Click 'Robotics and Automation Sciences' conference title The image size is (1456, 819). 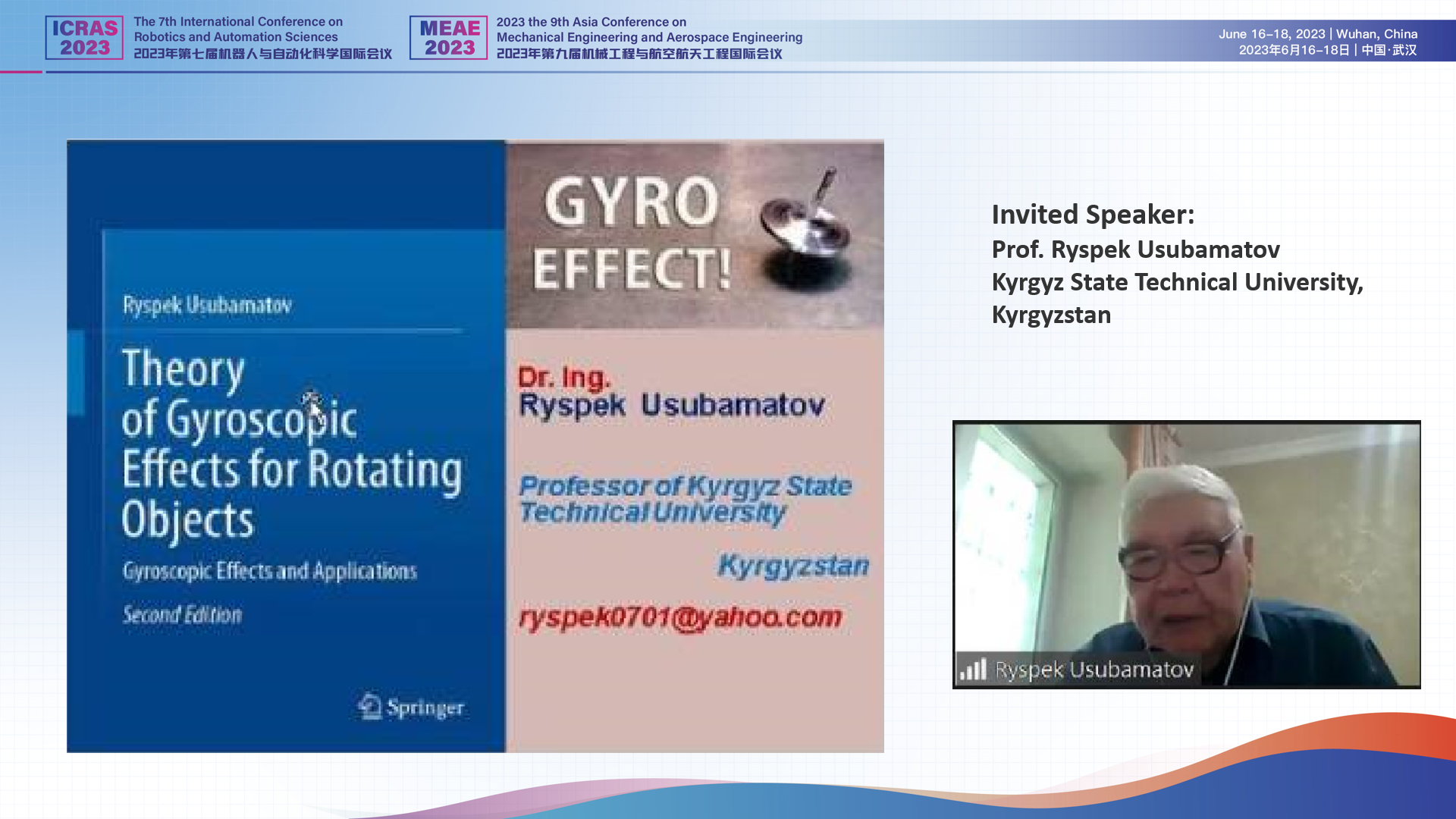point(236,37)
